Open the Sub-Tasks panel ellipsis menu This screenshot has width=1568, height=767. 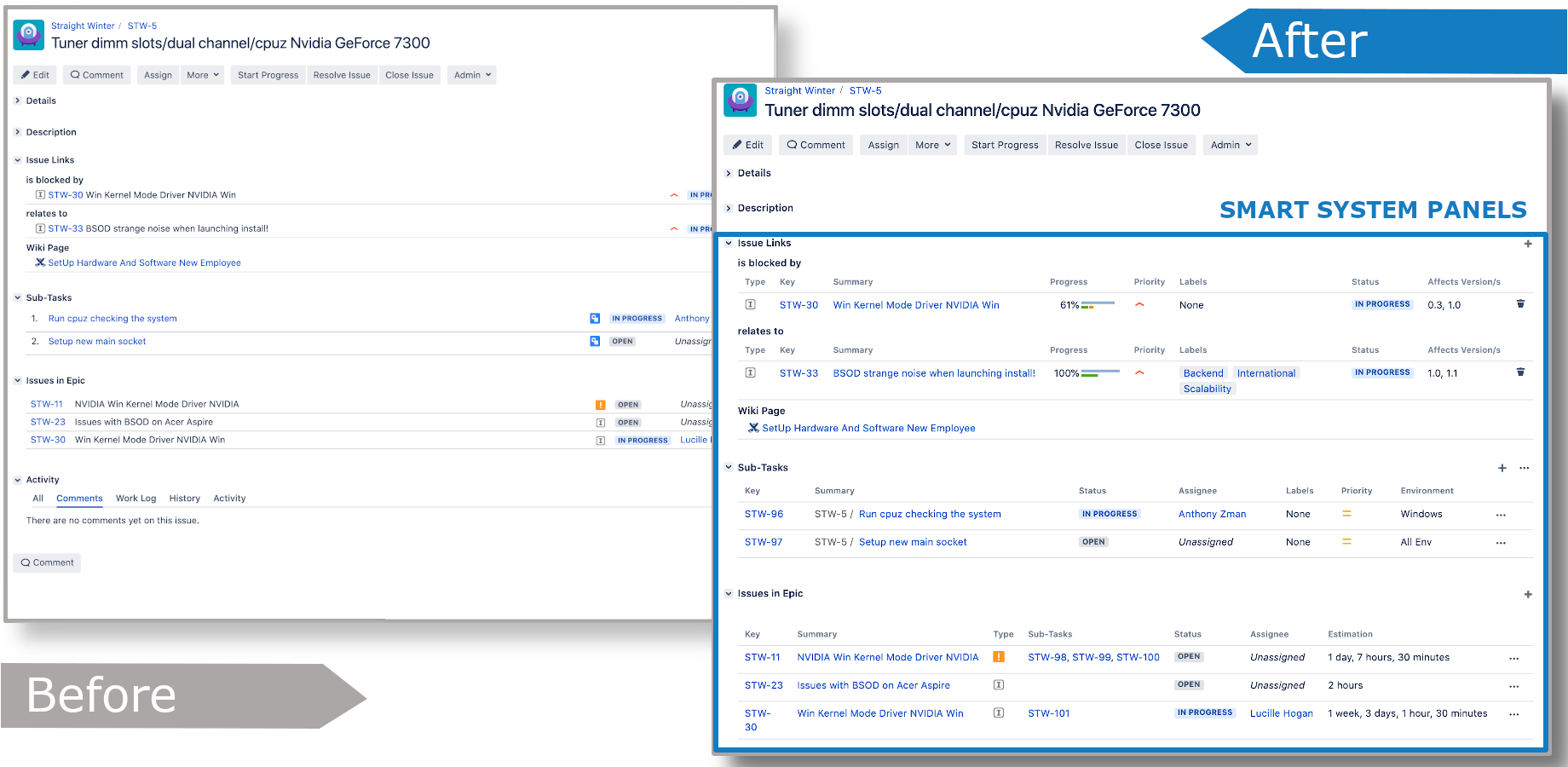click(x=1525, y=468)
